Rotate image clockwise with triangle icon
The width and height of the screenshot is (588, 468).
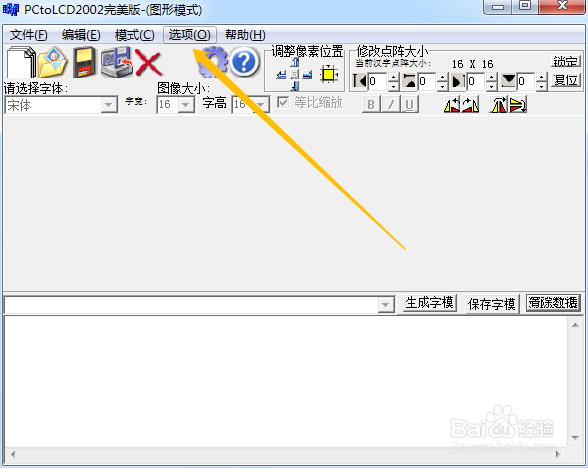470,104
